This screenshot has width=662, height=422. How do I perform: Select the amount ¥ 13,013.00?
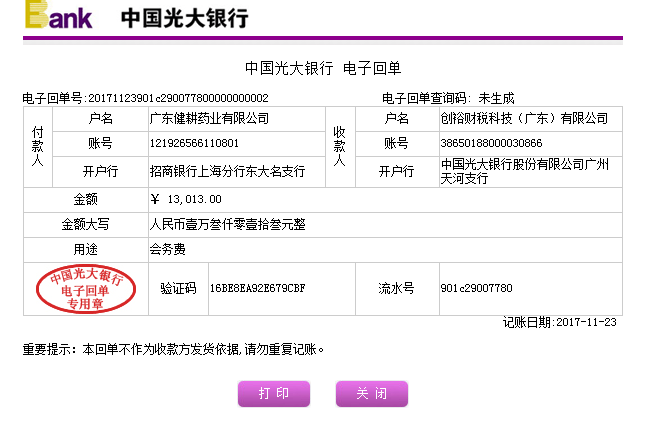pyautogui.click(x=186, y=199)
